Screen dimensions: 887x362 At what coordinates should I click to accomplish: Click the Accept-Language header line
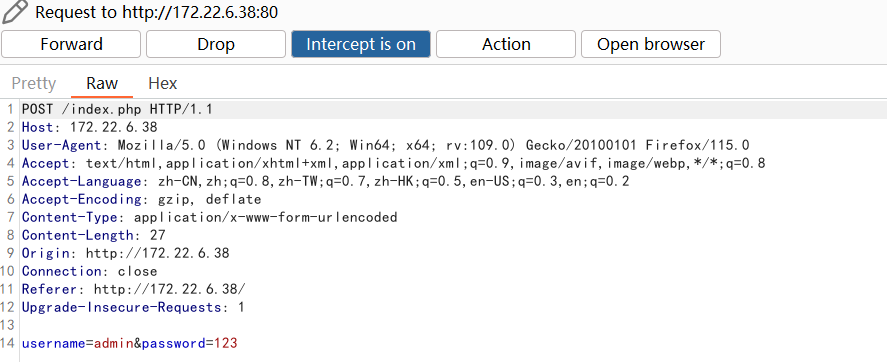coord(325,182)
